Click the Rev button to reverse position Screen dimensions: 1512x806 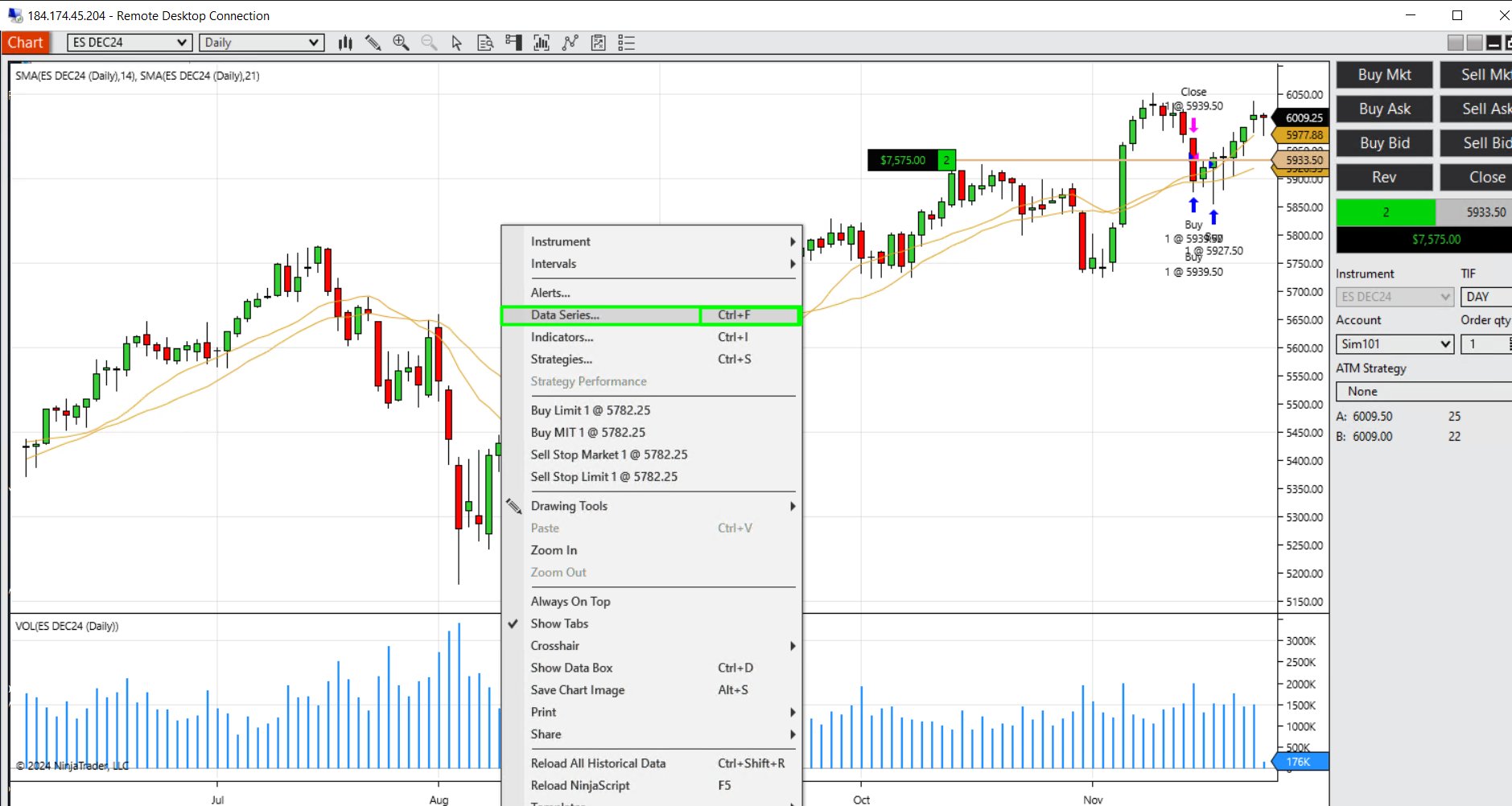coord(1382,177)
